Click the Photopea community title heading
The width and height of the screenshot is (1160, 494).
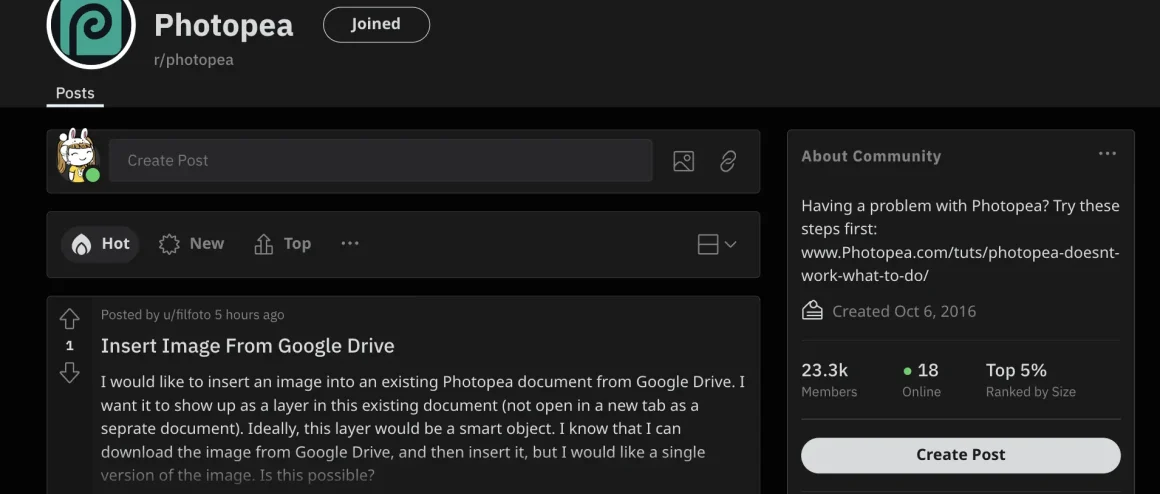coord(223,26)
